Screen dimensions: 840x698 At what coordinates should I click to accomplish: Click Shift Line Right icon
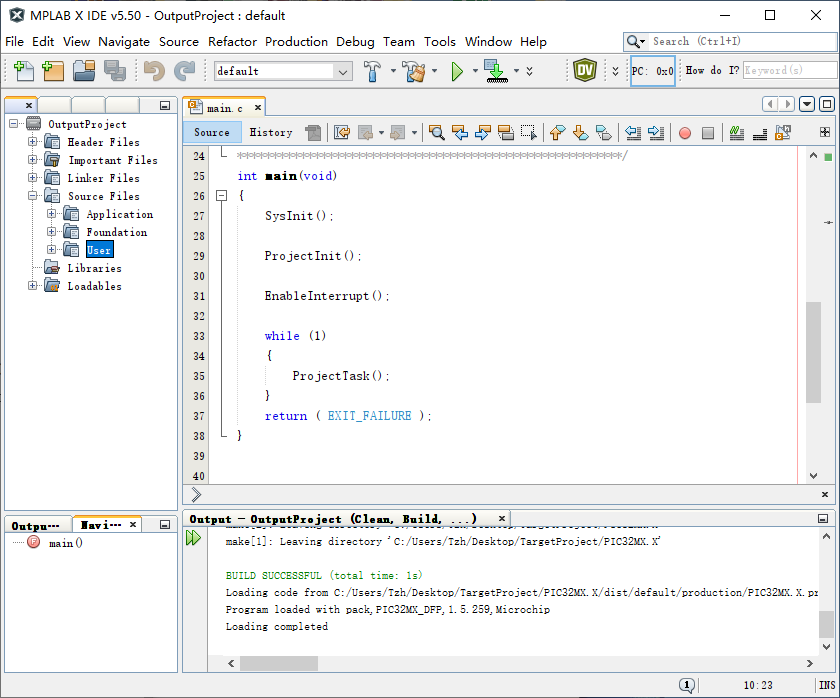(656, 132)
